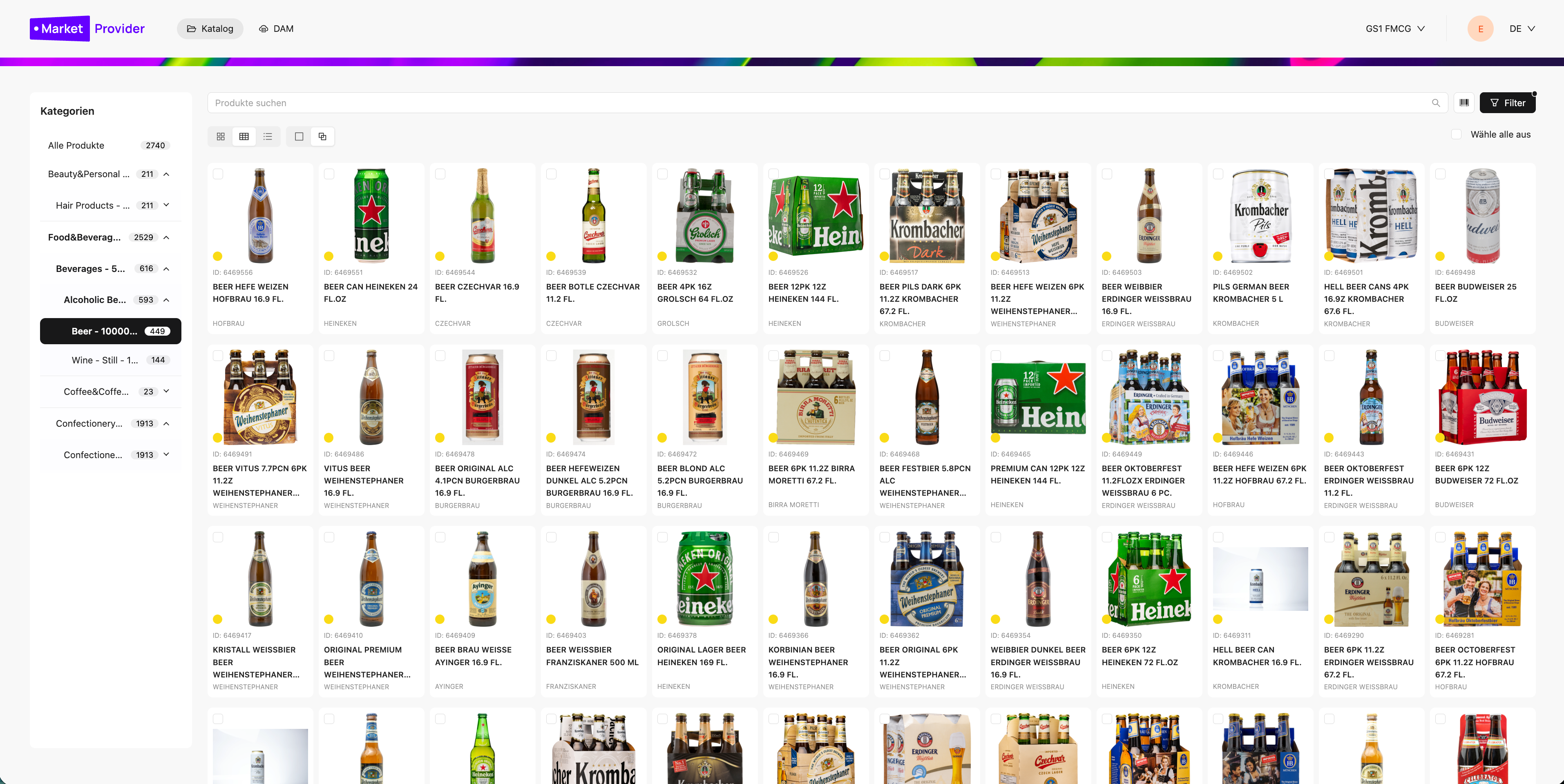Check the Wähle alle aus checkbox
The width and height of the screenshot is (1564, 784).
tap(1456, 134)
